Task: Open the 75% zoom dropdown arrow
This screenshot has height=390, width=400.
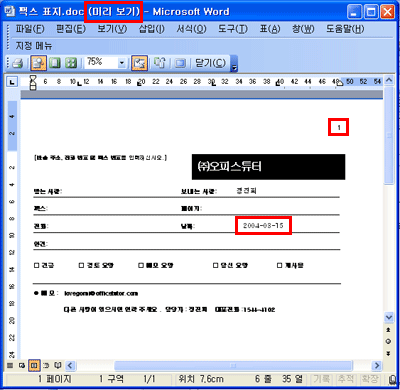Action: click(122, 63)
